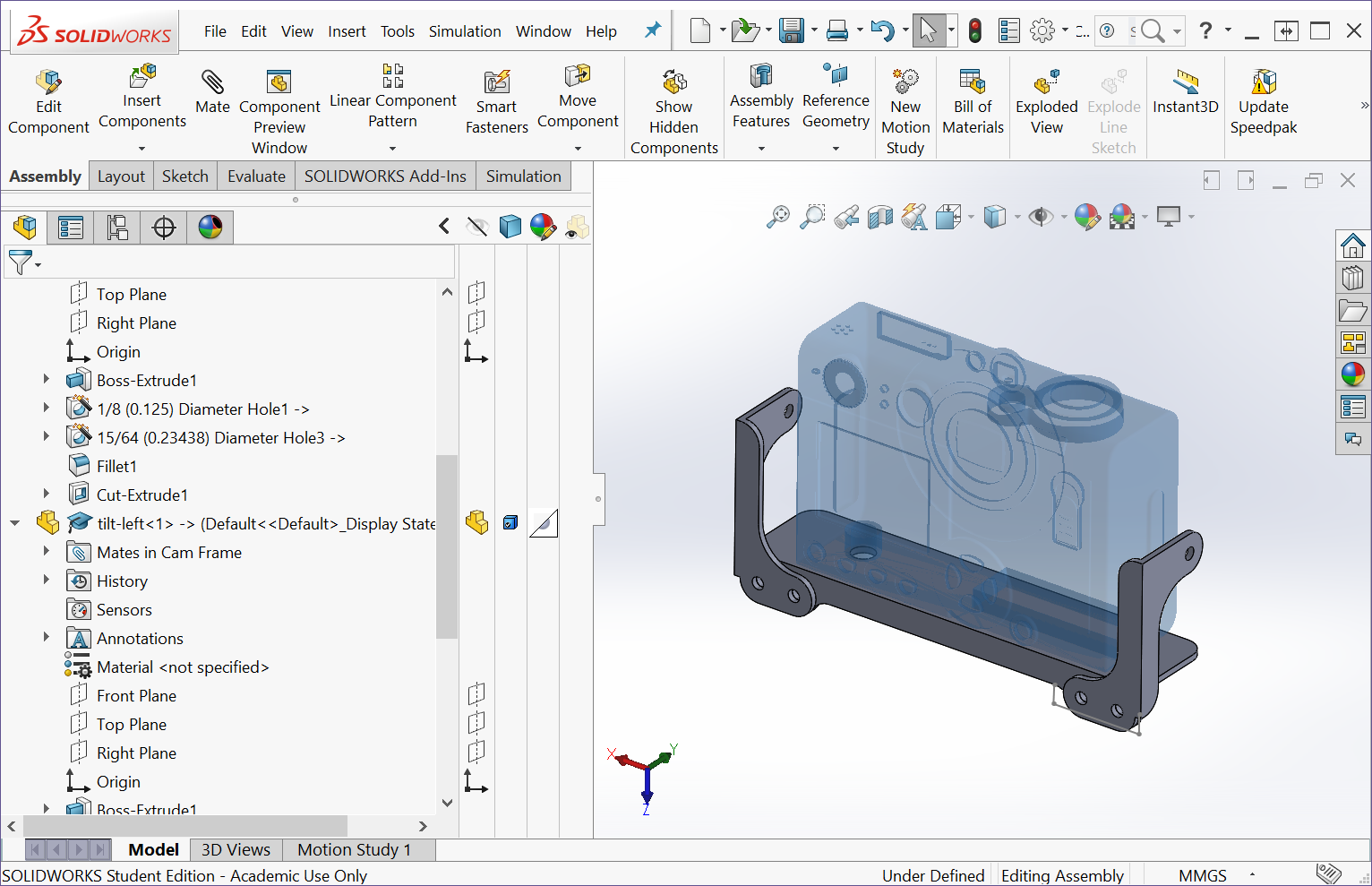
Task: Select the Mate tool
Action: coord(212,92)
